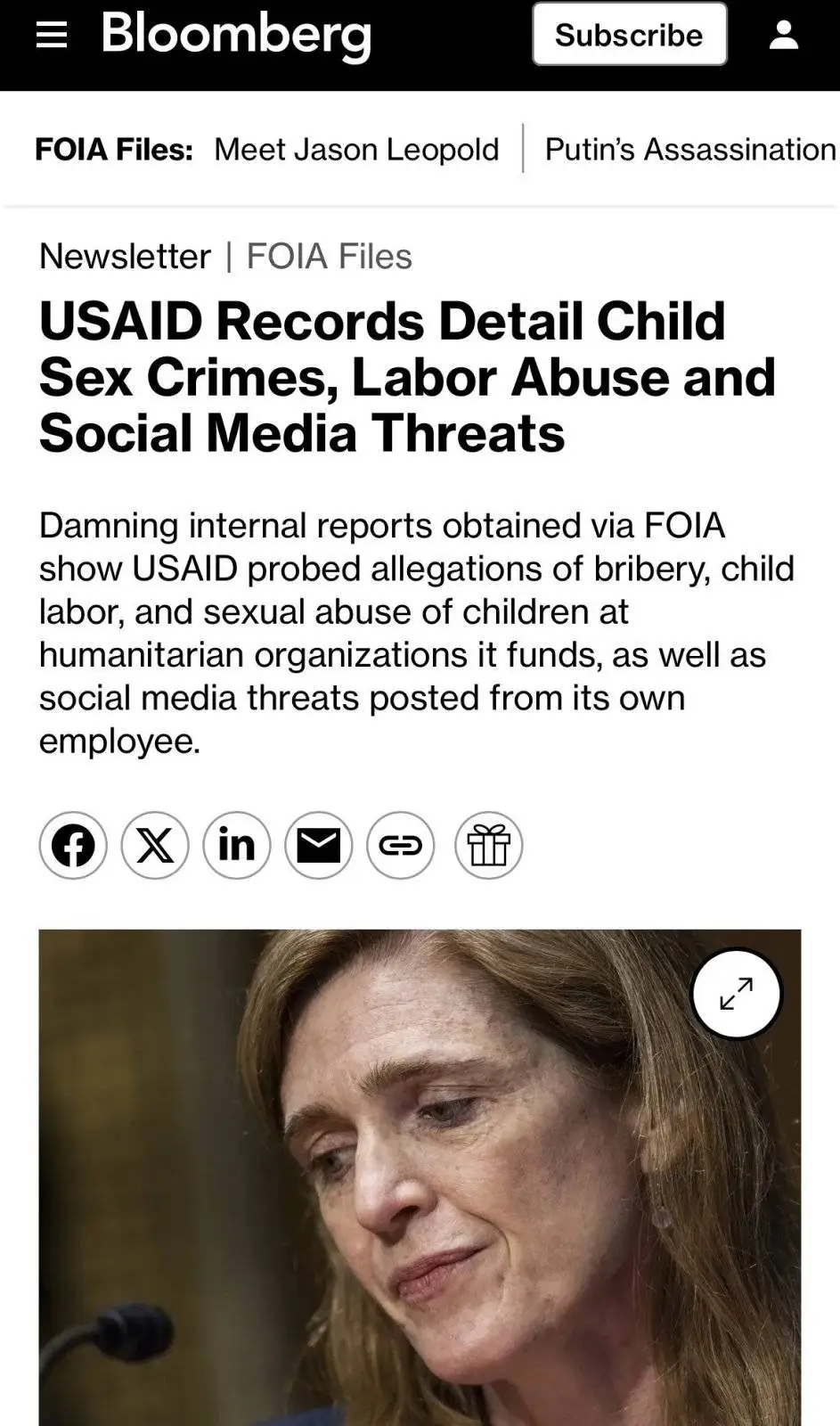This screenshot has height=1426, width=840.
Task: Click the USAID Records article headline
Action: [407, 377]
